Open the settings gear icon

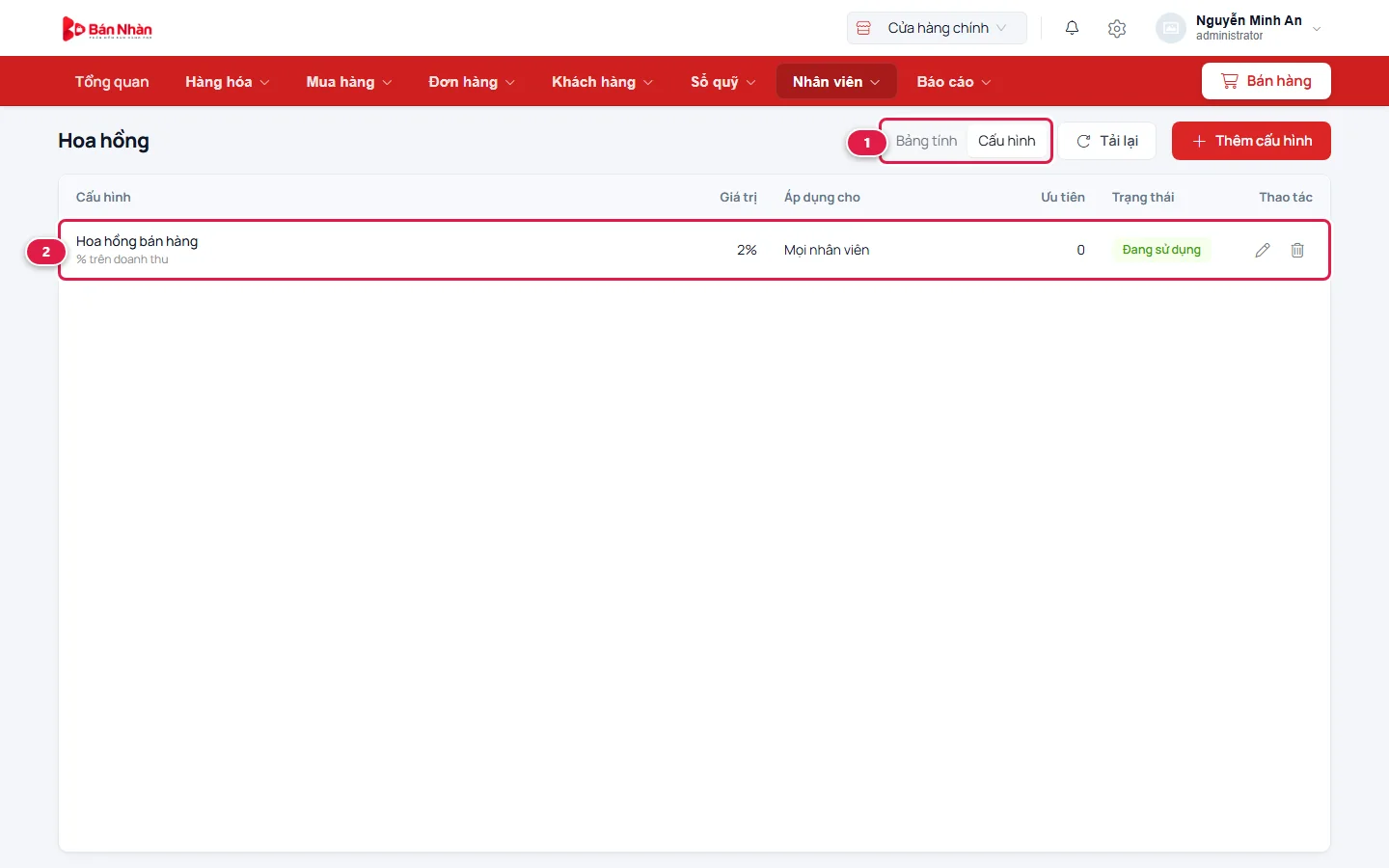pyautogui.click(x=1117, y=28)
